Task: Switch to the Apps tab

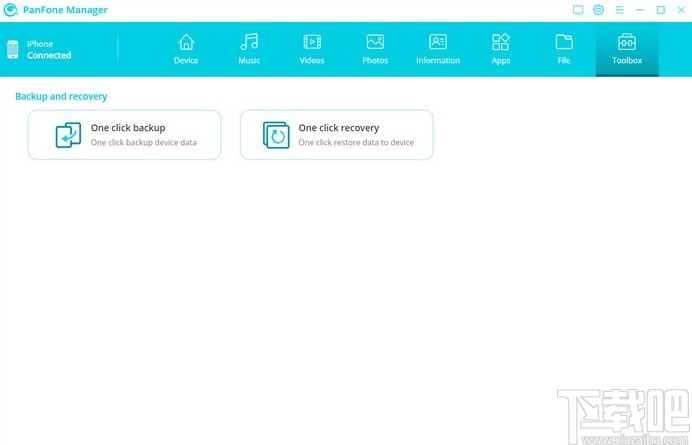Action: pyautogui.click(x=501, y=49)
